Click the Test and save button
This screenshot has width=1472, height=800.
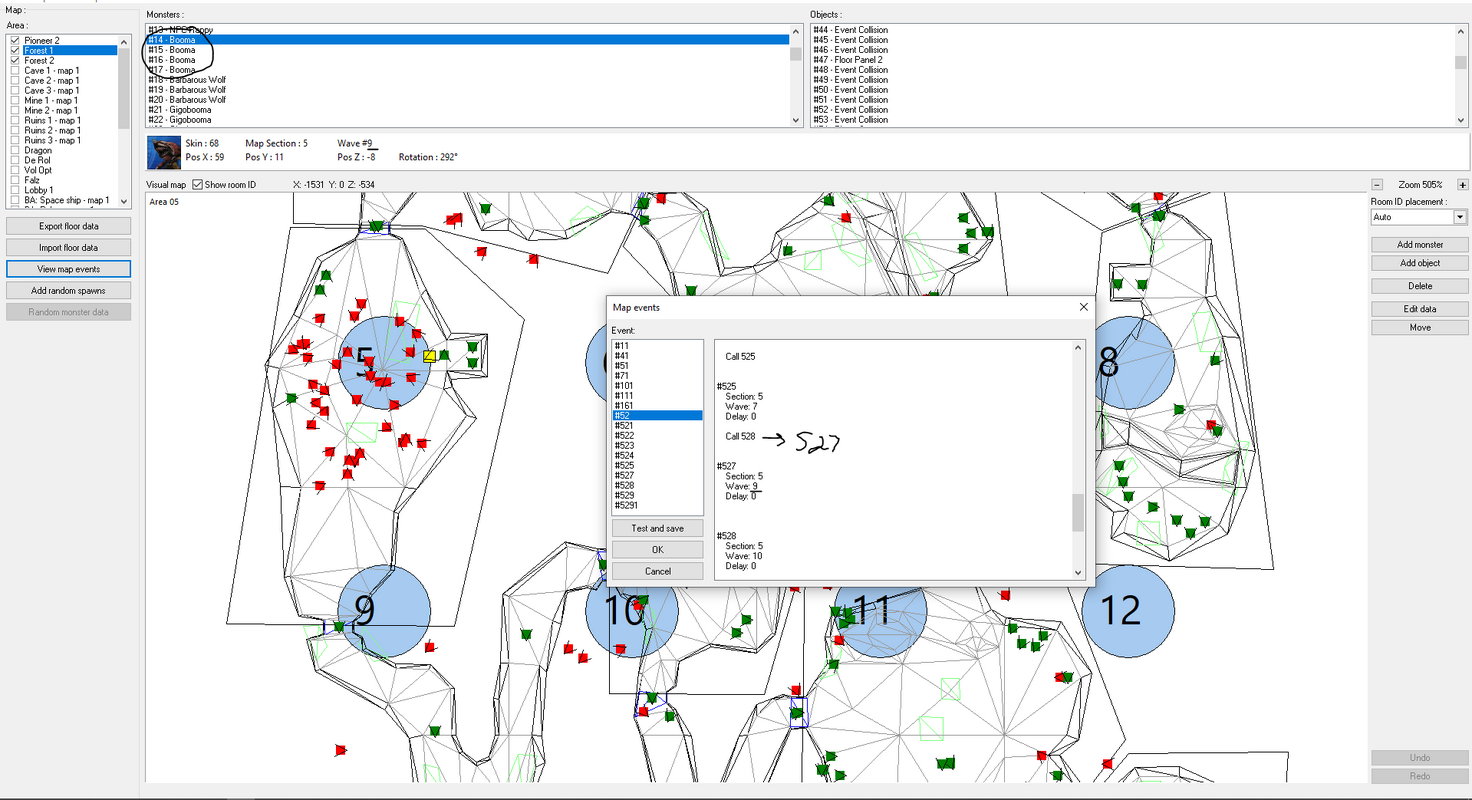point(657,528)
